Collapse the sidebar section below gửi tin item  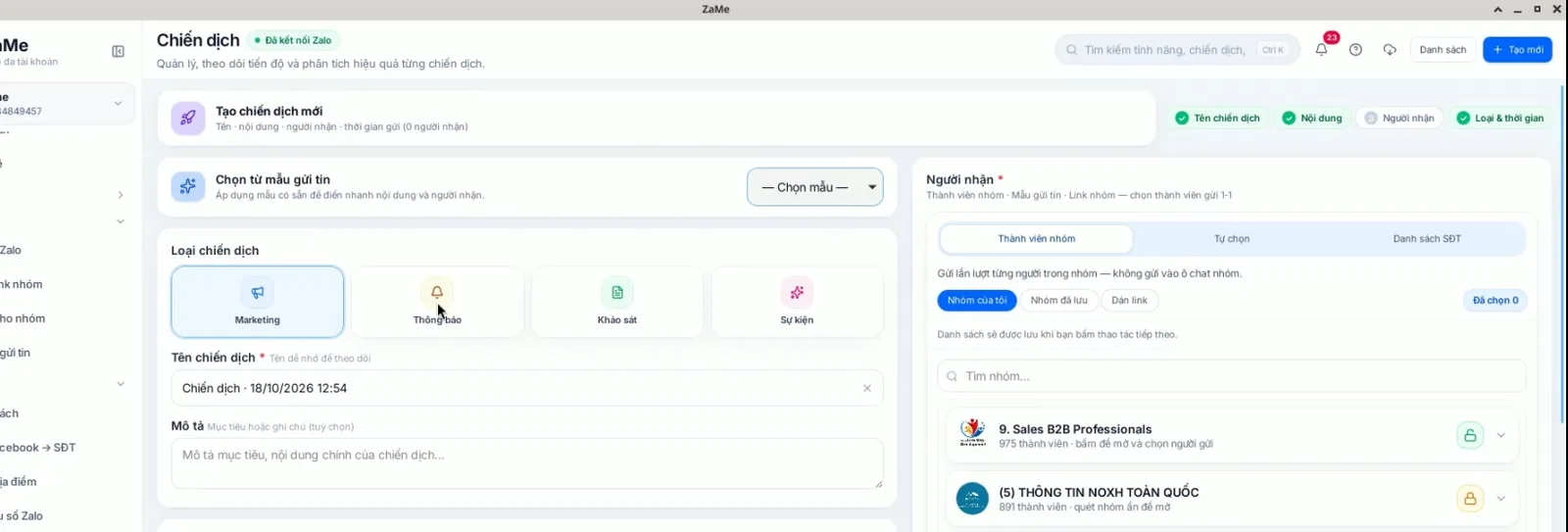pyautogui.click(x=121, y=384)
